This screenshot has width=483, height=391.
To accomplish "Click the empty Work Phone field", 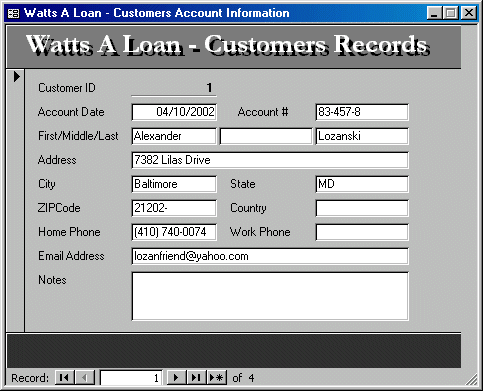I will [362, 232].
